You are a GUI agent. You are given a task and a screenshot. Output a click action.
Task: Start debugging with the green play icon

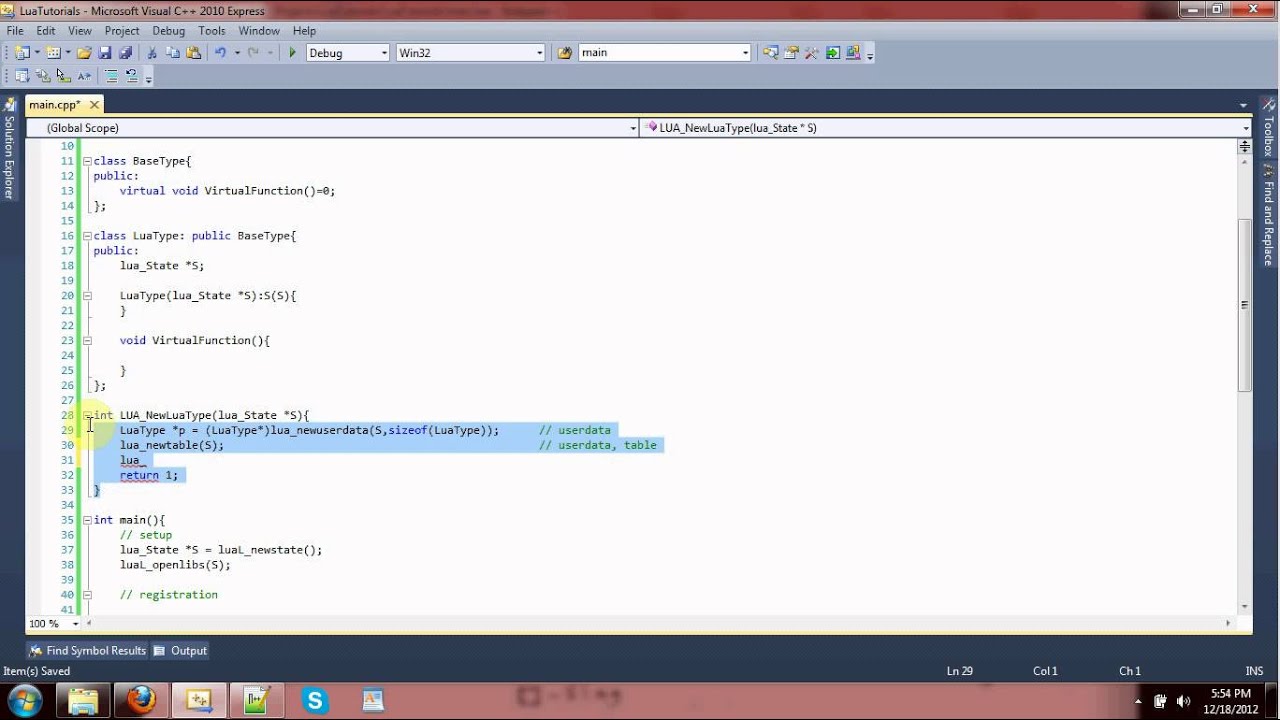[293, 53]
